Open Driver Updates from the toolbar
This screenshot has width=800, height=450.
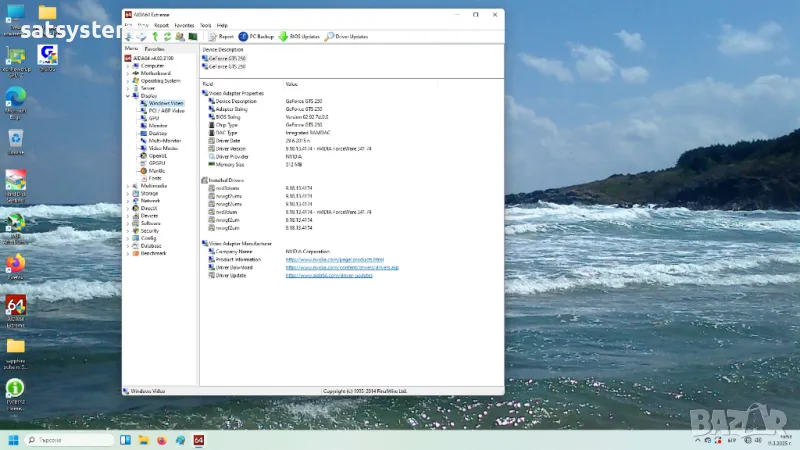tap(346, 36)
